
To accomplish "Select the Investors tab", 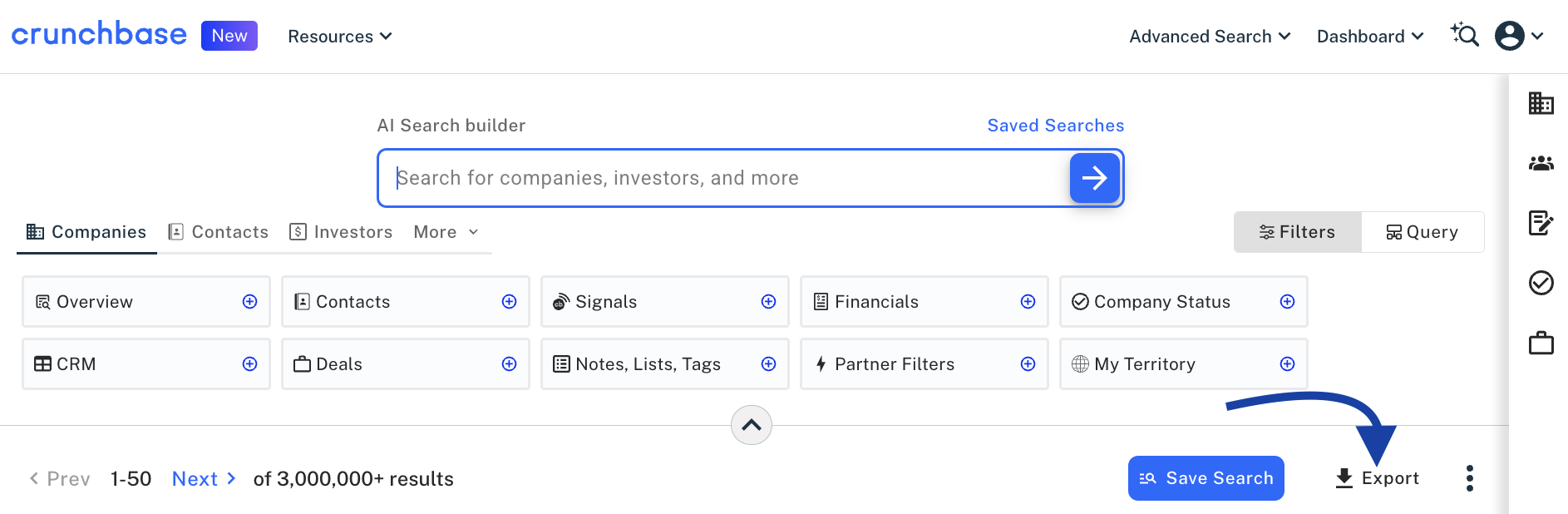I will pyautogui.click(x=341, y=232).
